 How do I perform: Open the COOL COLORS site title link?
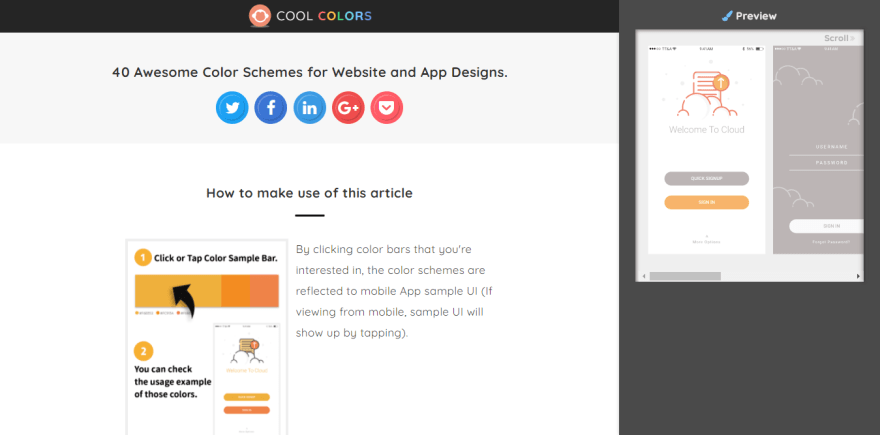[x=324, y=16]
